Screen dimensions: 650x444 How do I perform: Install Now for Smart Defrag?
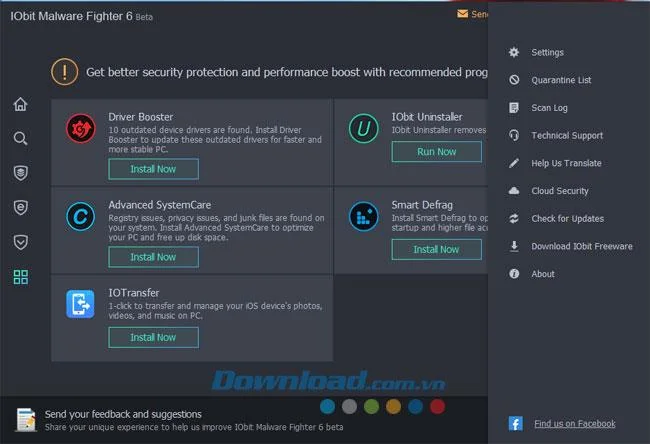click(437, 250)
